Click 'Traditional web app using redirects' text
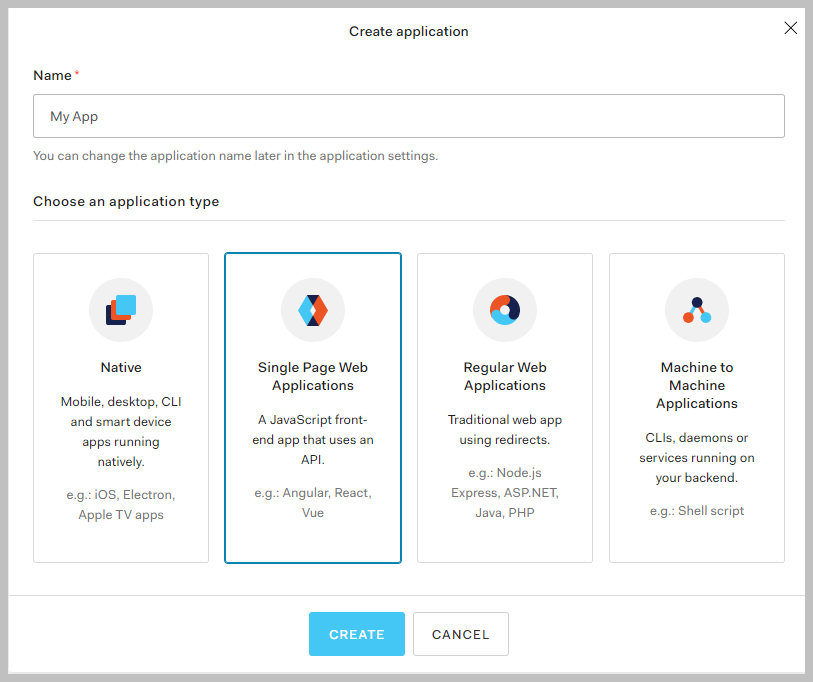Screen dimensions: 813x682 (x=505, y=430)
